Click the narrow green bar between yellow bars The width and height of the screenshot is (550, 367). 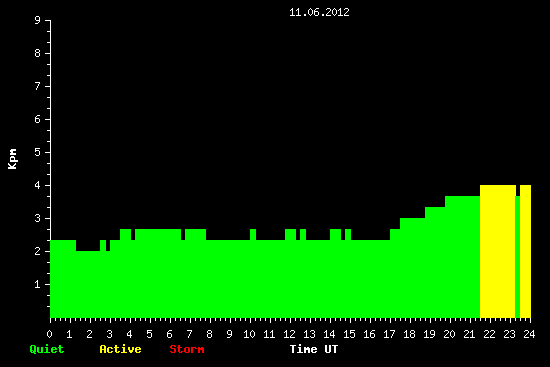point(518,257)
